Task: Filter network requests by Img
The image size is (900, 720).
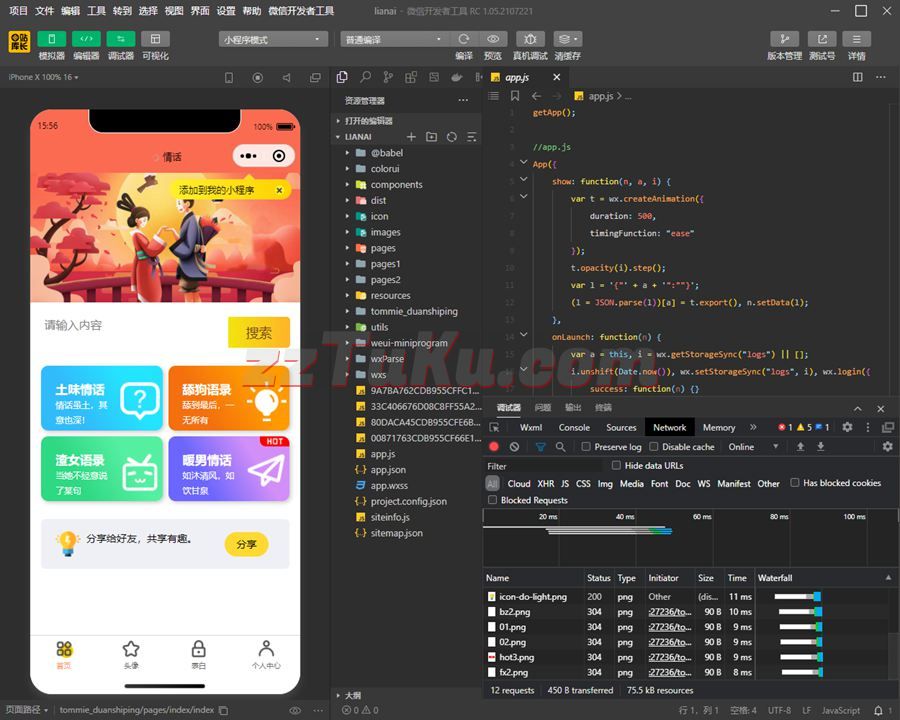Action: pos(605,483)
